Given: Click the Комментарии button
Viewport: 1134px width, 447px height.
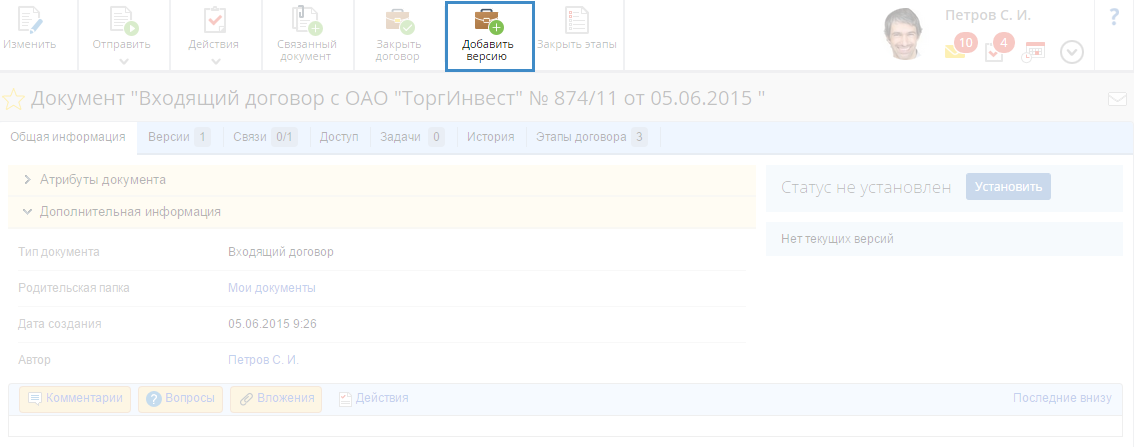Looking at the screenshot, I should [x=75, y=399].
